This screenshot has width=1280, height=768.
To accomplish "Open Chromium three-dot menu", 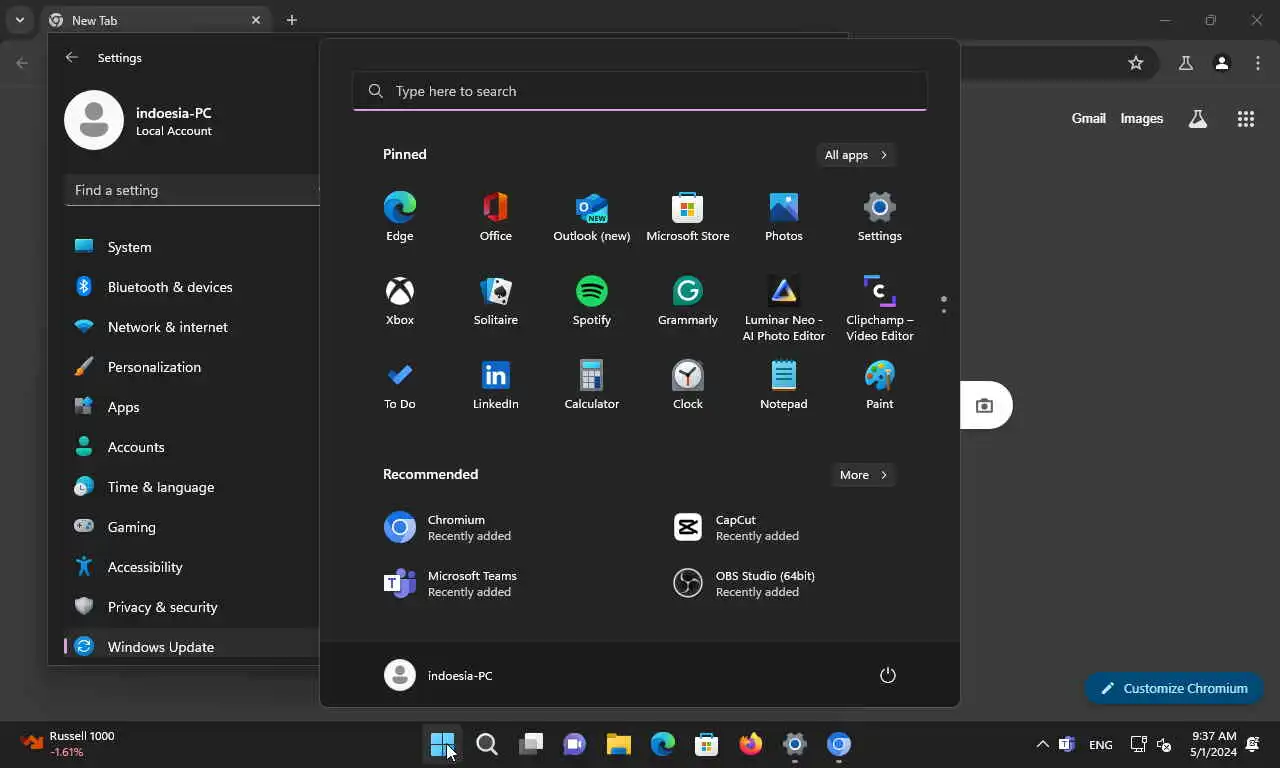I will click(x=1258, y=63).
